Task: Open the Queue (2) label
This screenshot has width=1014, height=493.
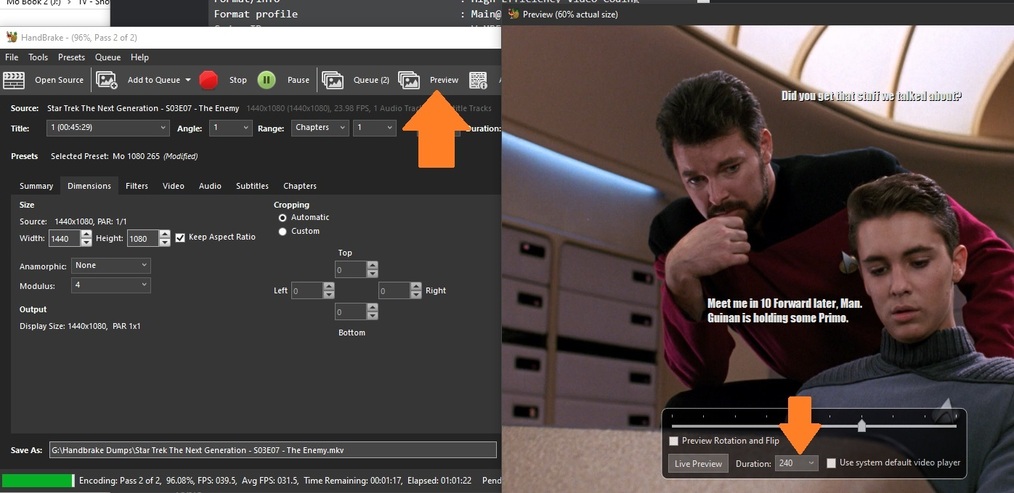Action: [x=371, y=80]
